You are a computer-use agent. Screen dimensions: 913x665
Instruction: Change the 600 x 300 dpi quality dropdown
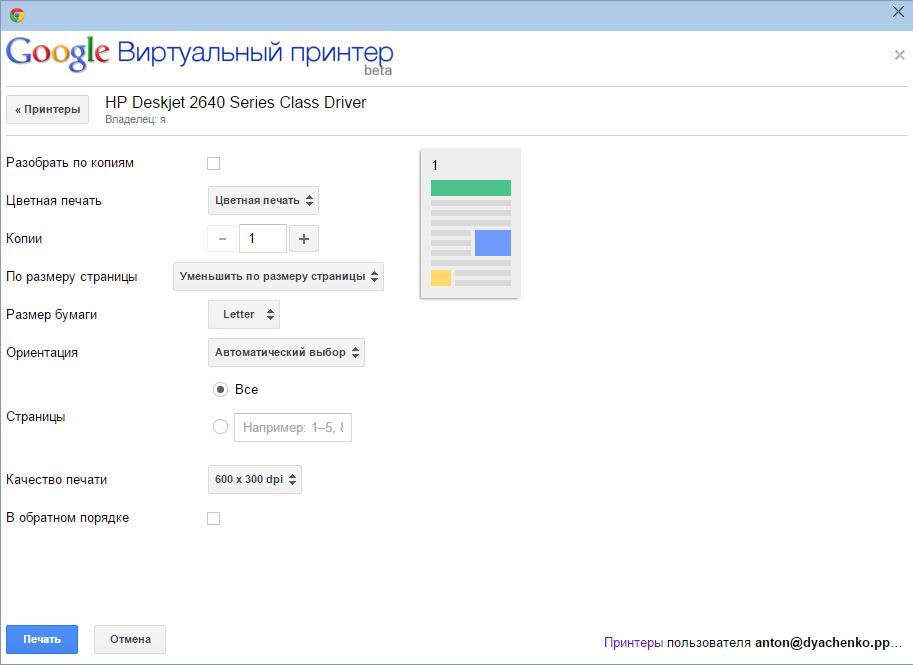click(255, 480)
